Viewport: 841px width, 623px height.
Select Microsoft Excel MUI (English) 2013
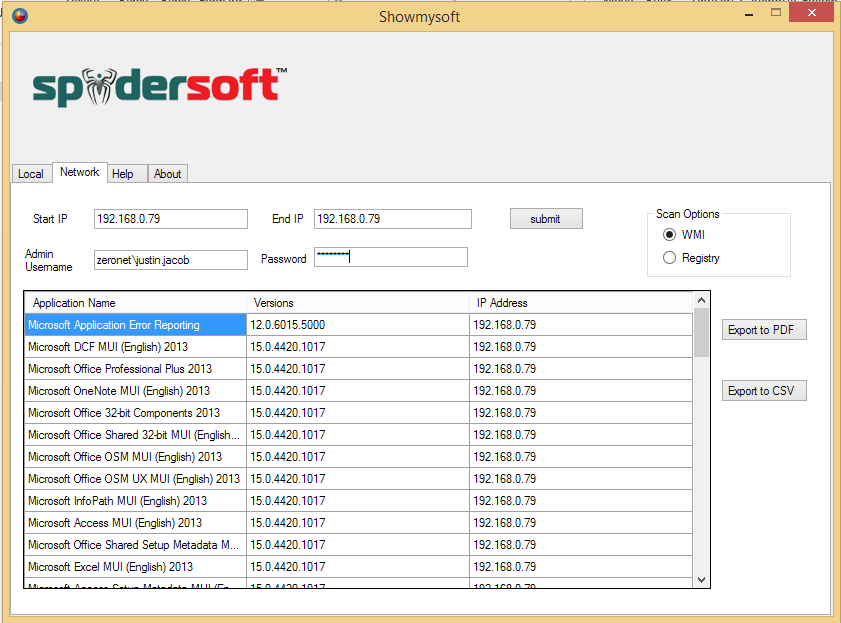tap(135, 567)
